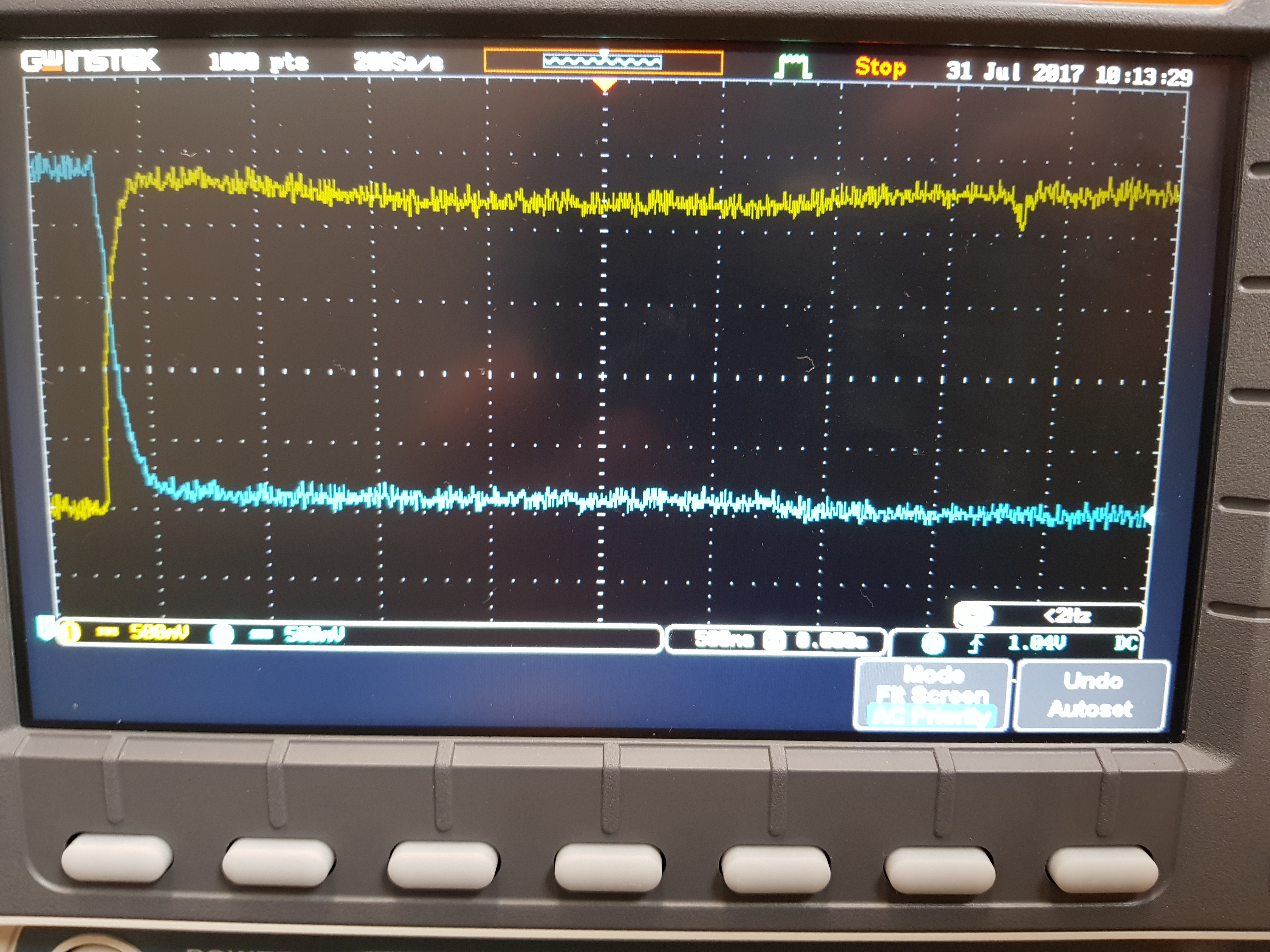Click the date and time readout
The image size is (1270, 952).
(x=1069, y=73)
